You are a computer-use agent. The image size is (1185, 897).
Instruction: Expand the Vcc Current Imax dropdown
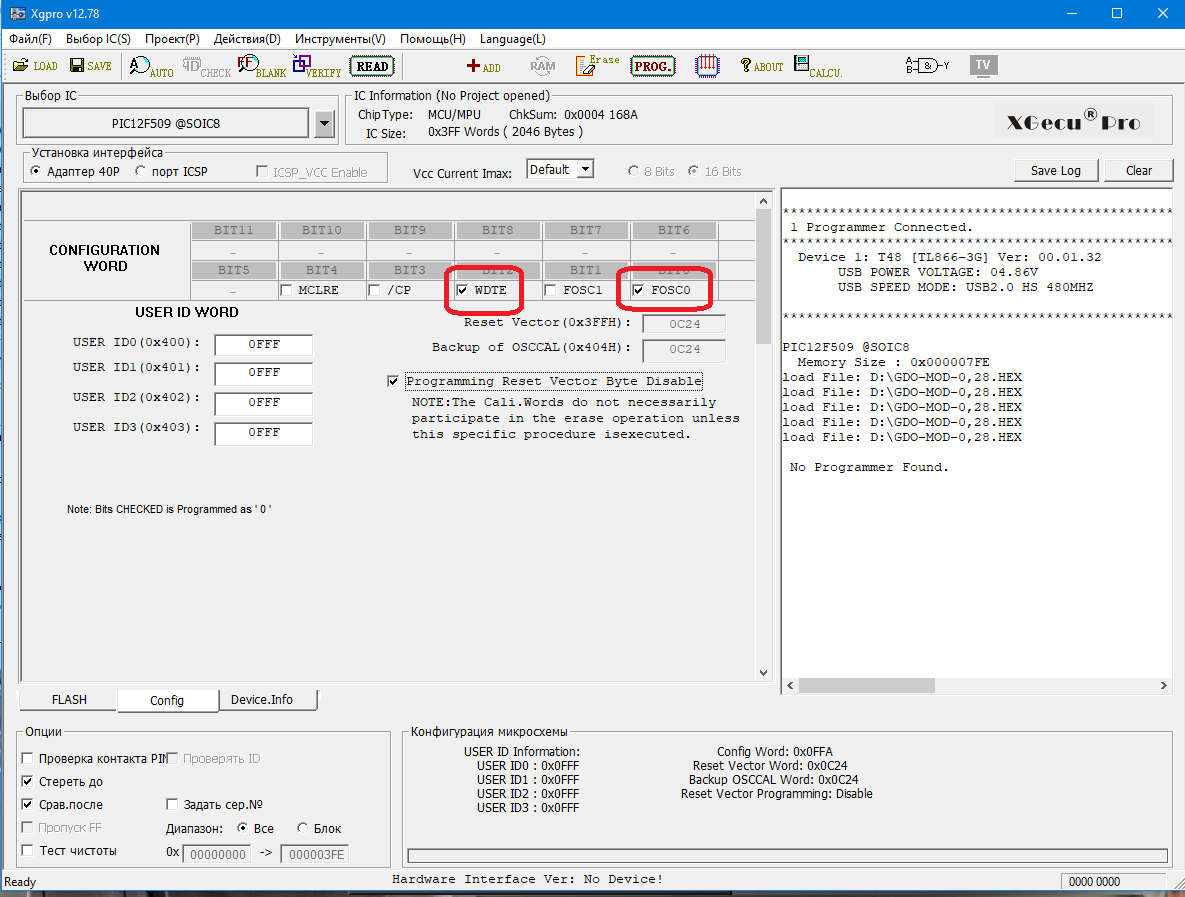click(585, 170)
